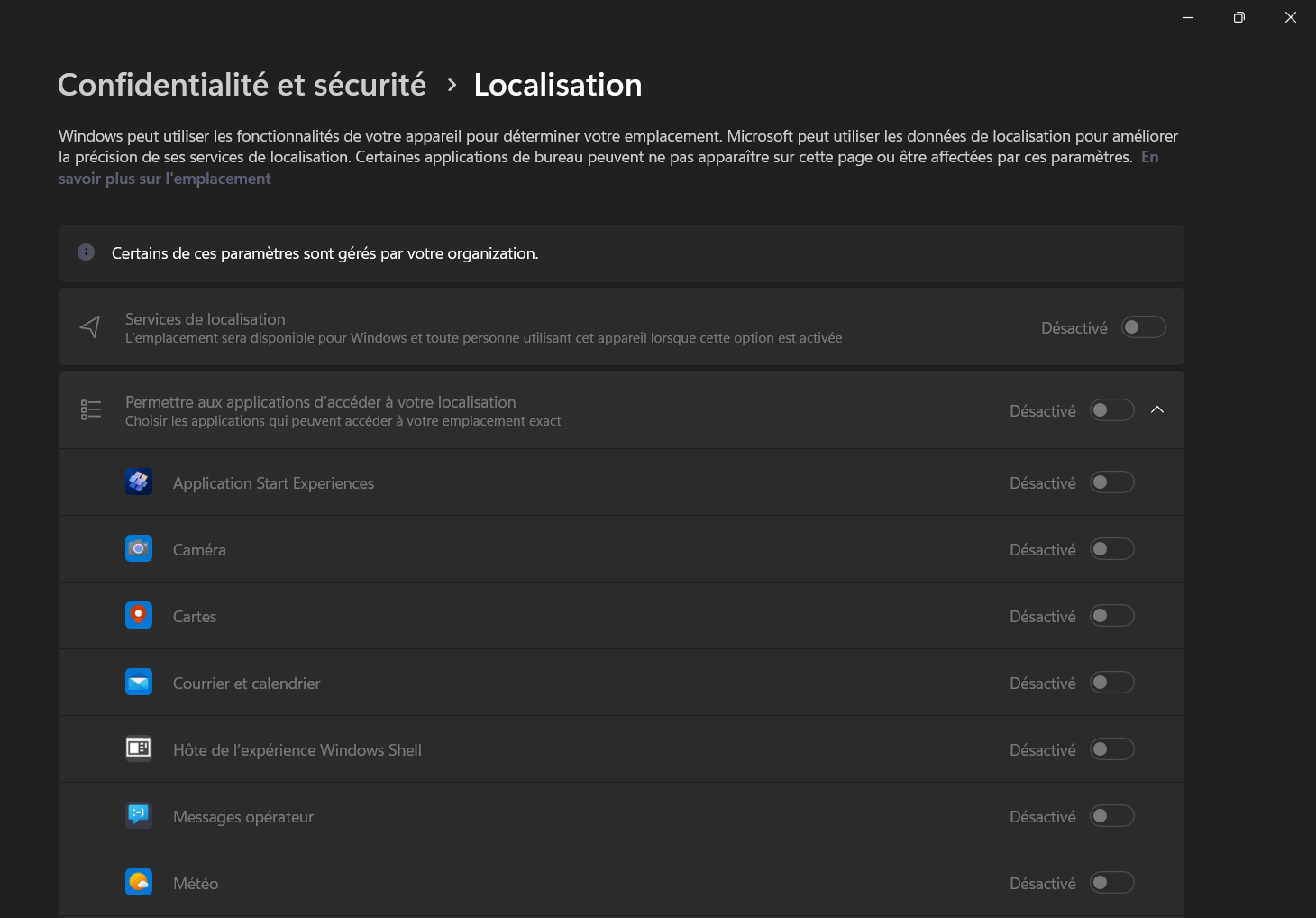Toggle location permission for Cartes
The width and height of the screenshot is (1316, 918).
[x=1111, y=615]
